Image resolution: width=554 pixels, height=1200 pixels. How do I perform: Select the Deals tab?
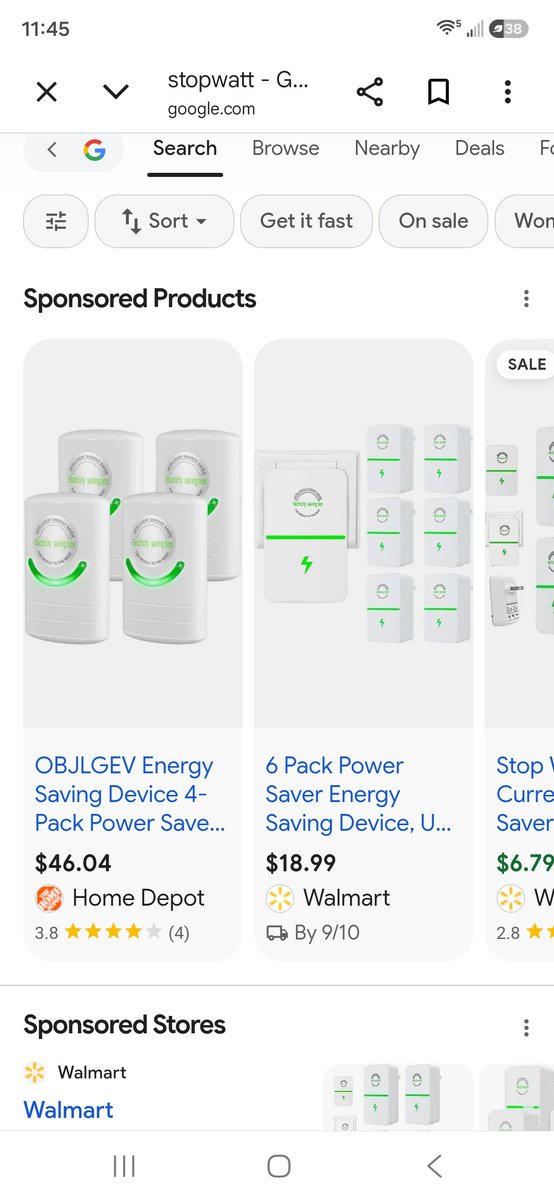pyautogui.click(x=479, y=148)
